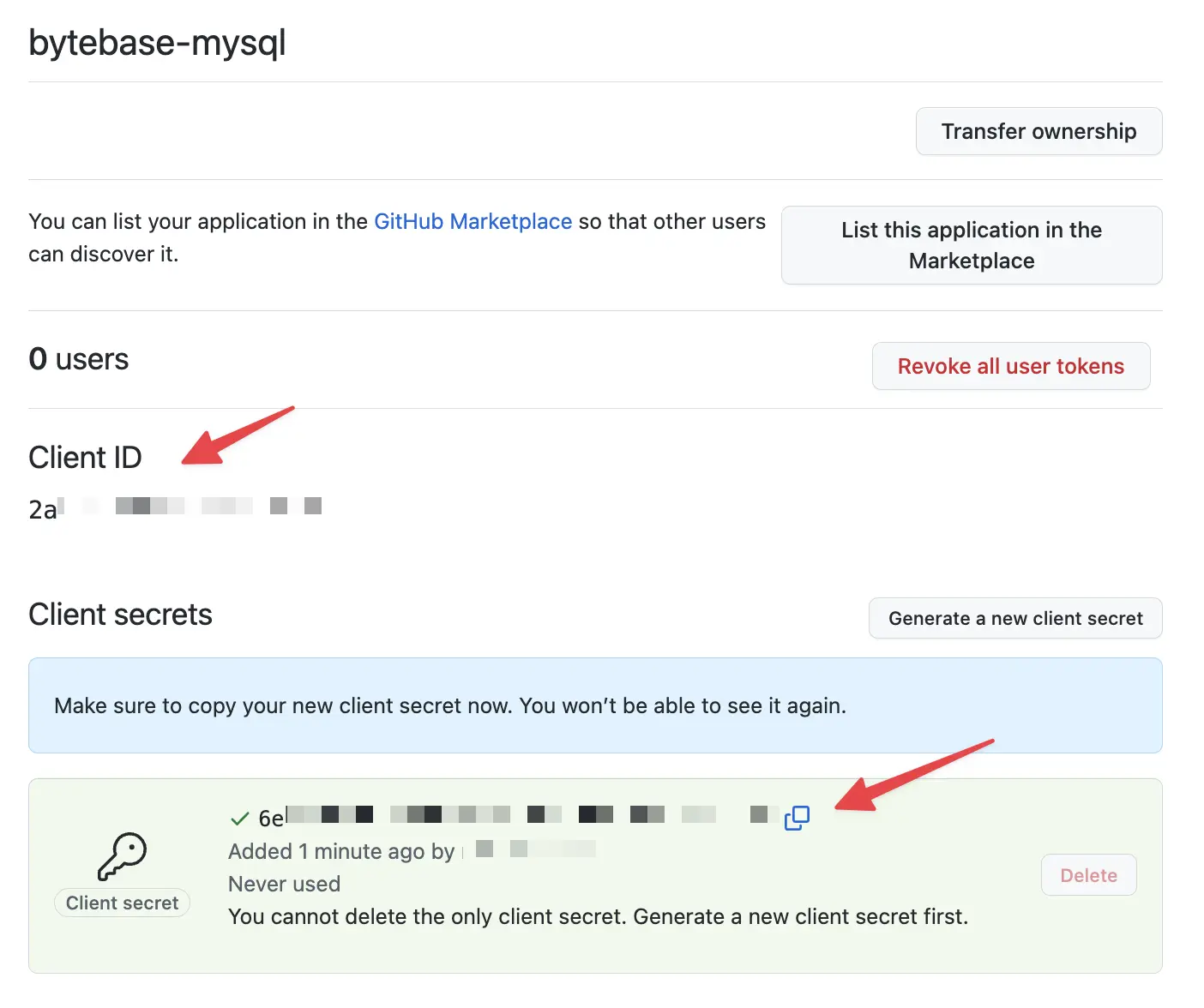This screenshot has width=1204, height=1008.
Task: Click the Added 1 minute ago text
Action: (340, 851)
